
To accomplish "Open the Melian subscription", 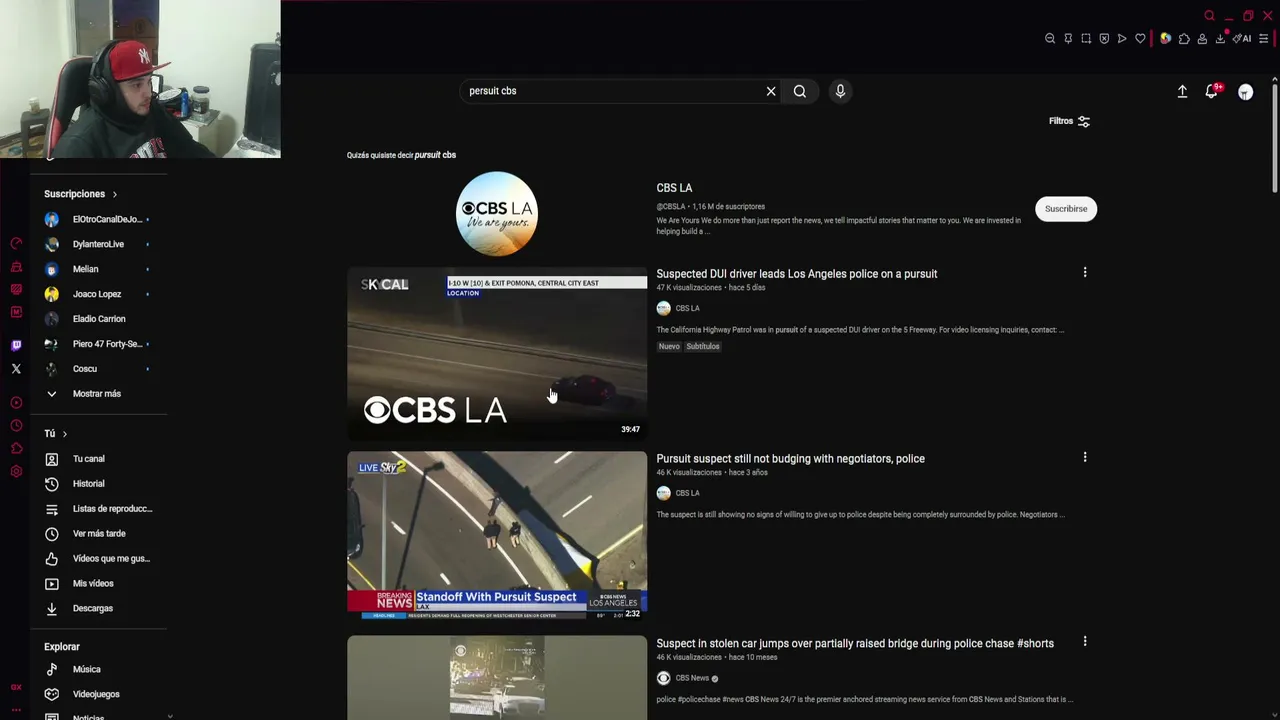I will coord(97,269).
